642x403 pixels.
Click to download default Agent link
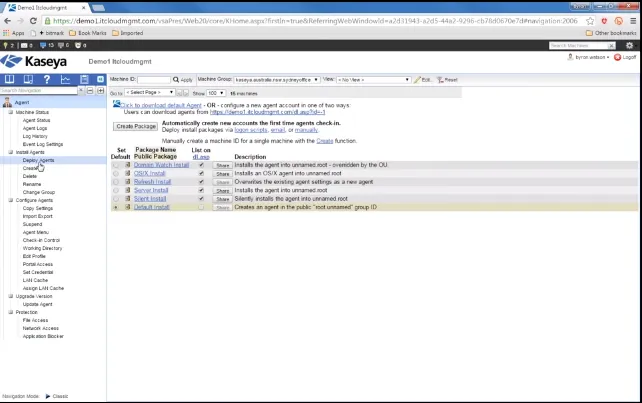point(161,105)
